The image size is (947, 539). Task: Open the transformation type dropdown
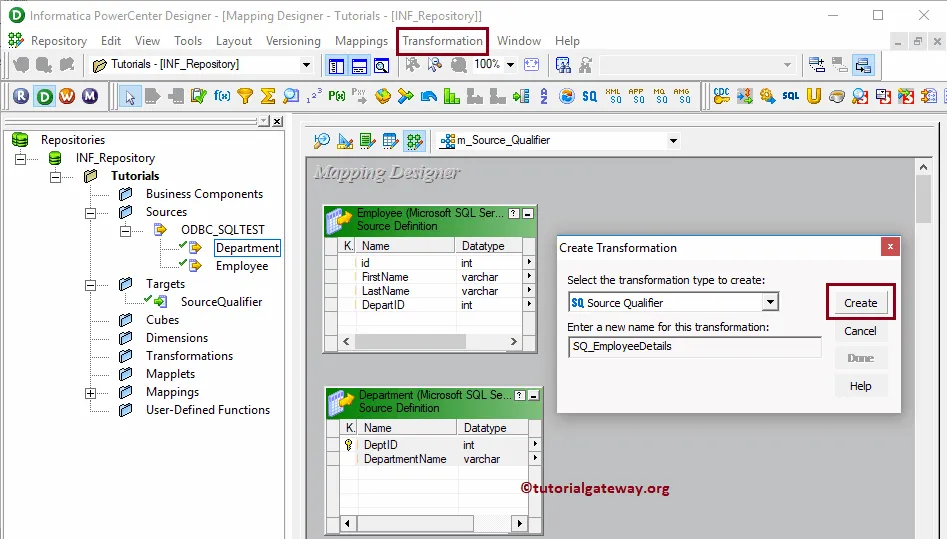[769, 302]
